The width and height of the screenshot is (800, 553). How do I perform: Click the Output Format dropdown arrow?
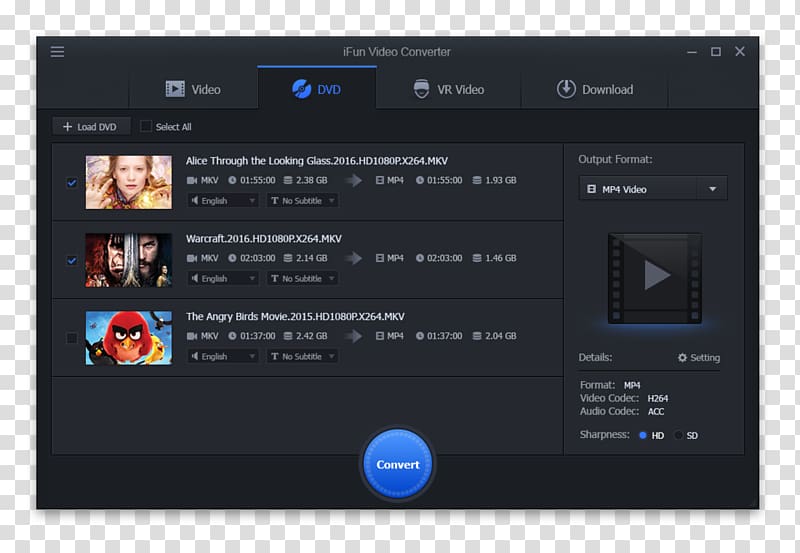[x=713, y=189]
